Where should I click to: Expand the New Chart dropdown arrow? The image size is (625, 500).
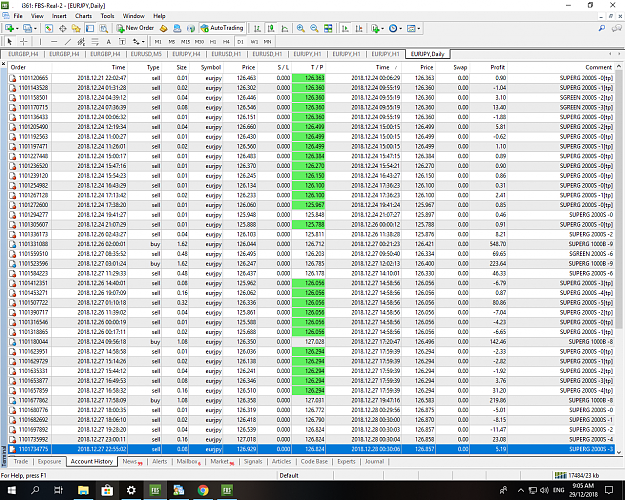[17, 29]
